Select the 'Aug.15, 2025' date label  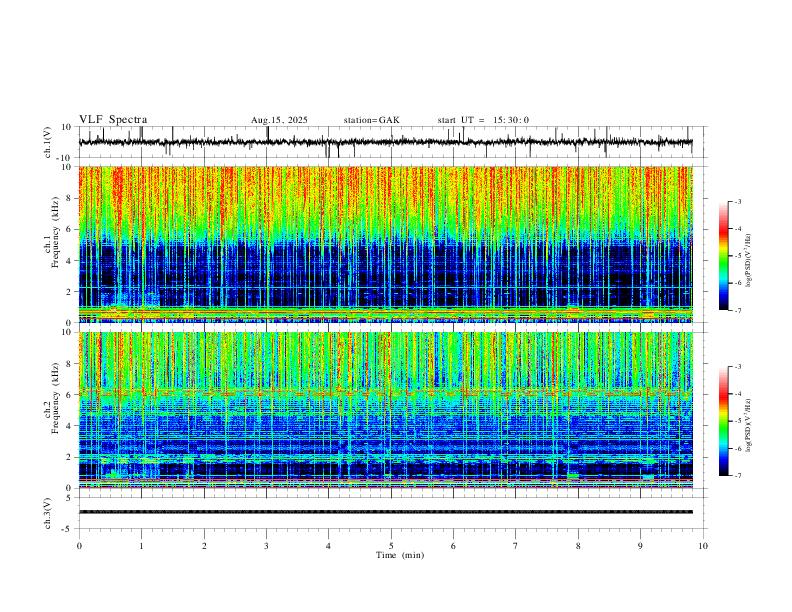279,120
